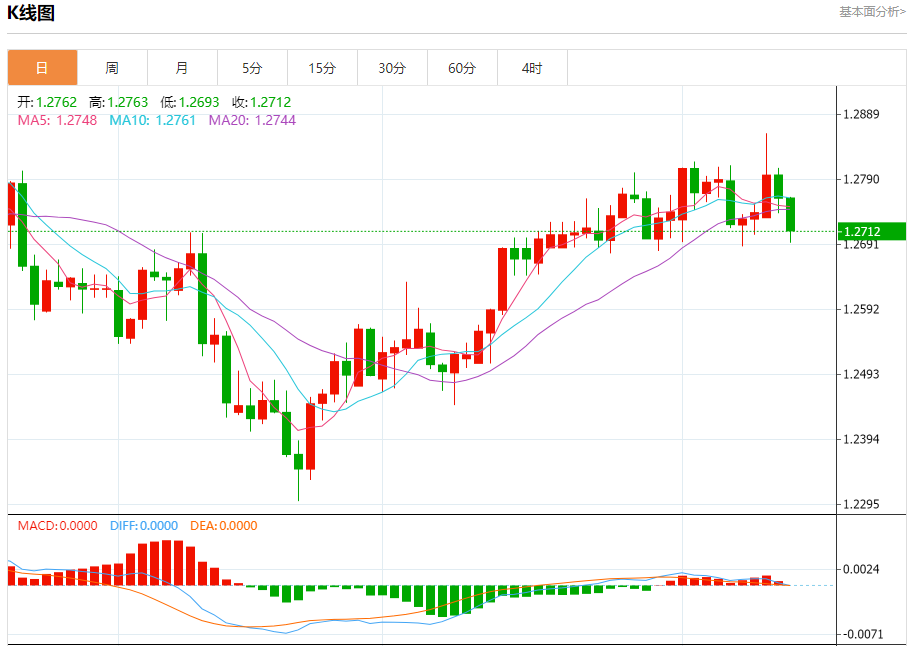
Task: Open the 15分 interval tab
Action: coord(322,68)
